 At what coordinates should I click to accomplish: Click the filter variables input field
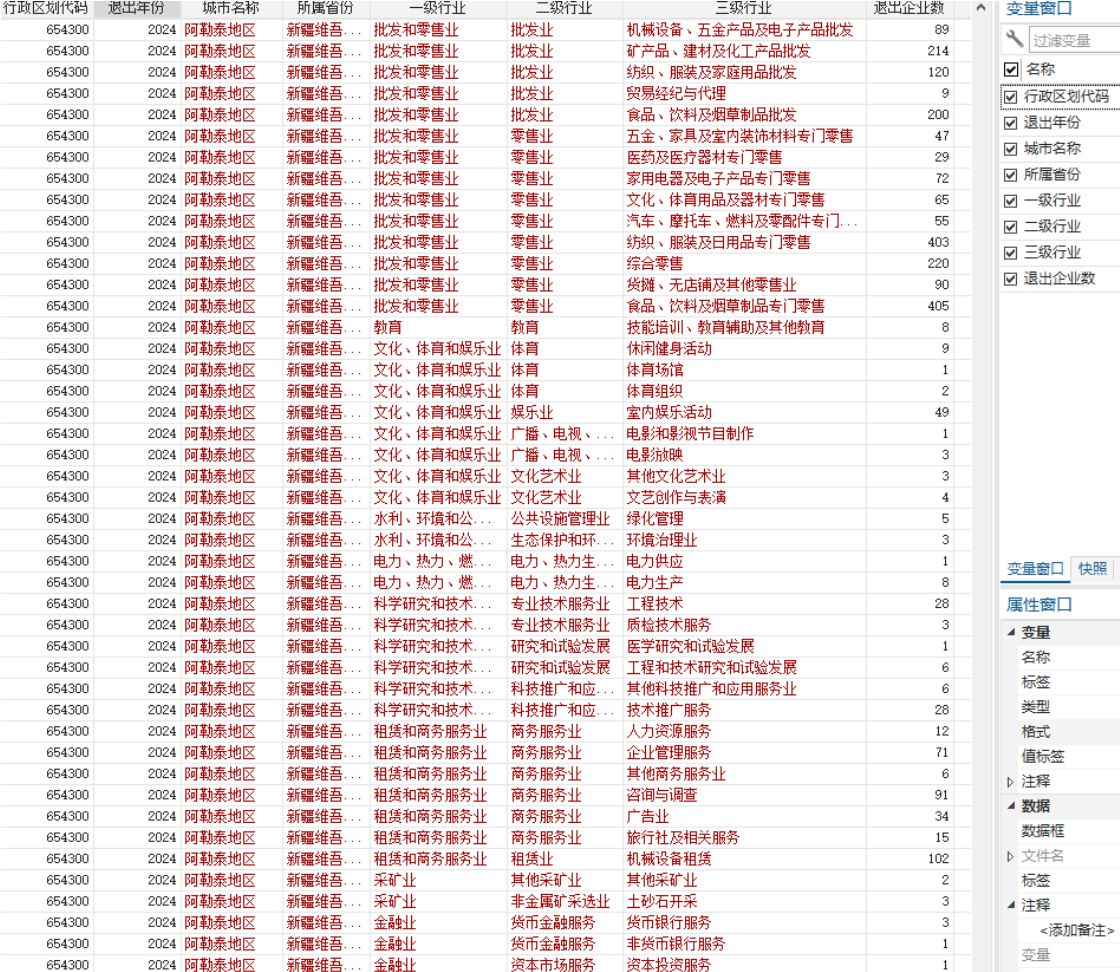1074,40
